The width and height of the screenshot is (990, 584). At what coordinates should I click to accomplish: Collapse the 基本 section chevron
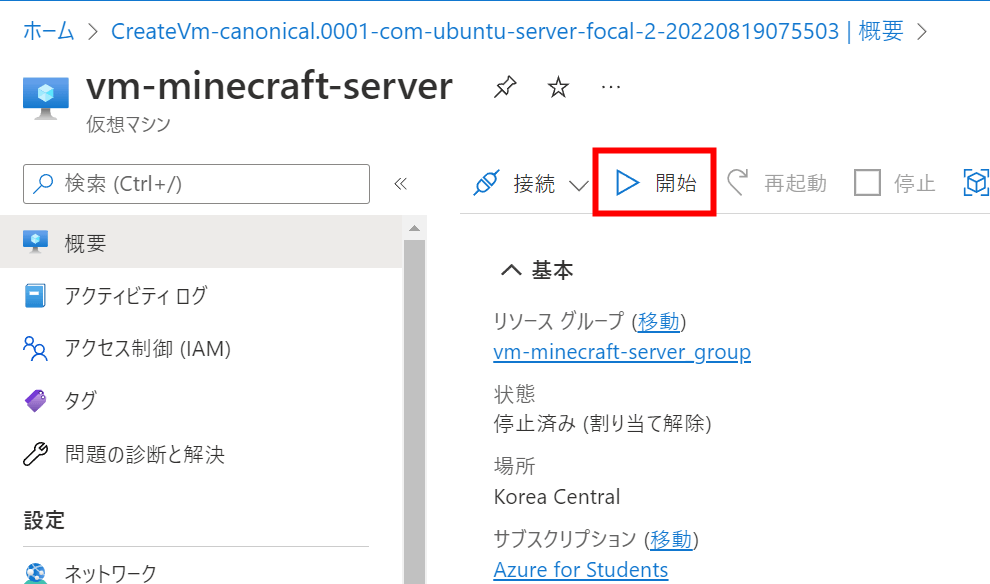[511, 270]
